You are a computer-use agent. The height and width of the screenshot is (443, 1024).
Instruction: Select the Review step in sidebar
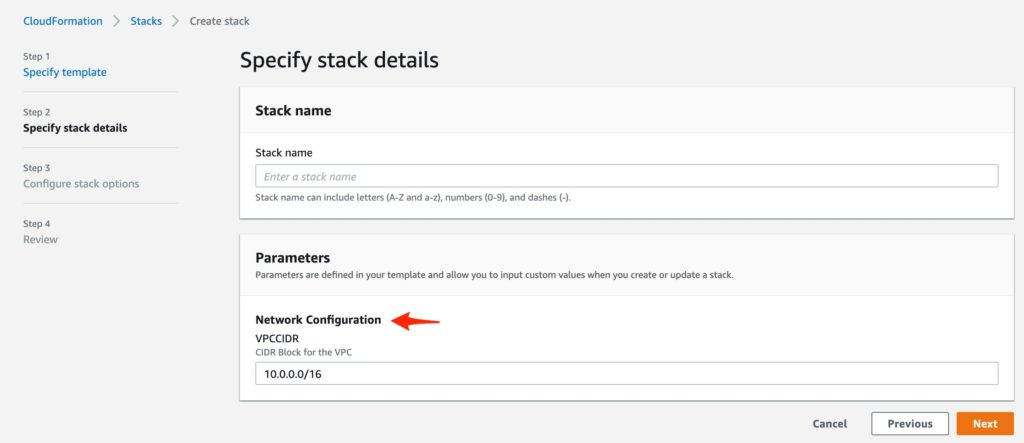click(40, 239)
